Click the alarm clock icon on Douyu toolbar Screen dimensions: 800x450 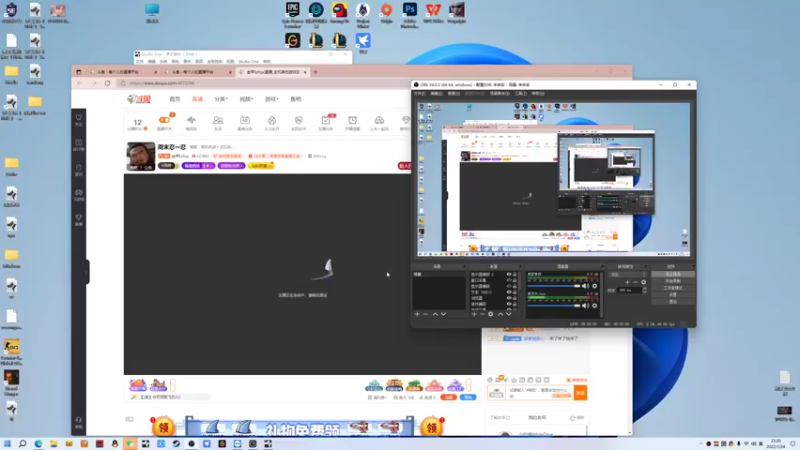point(353,120)
